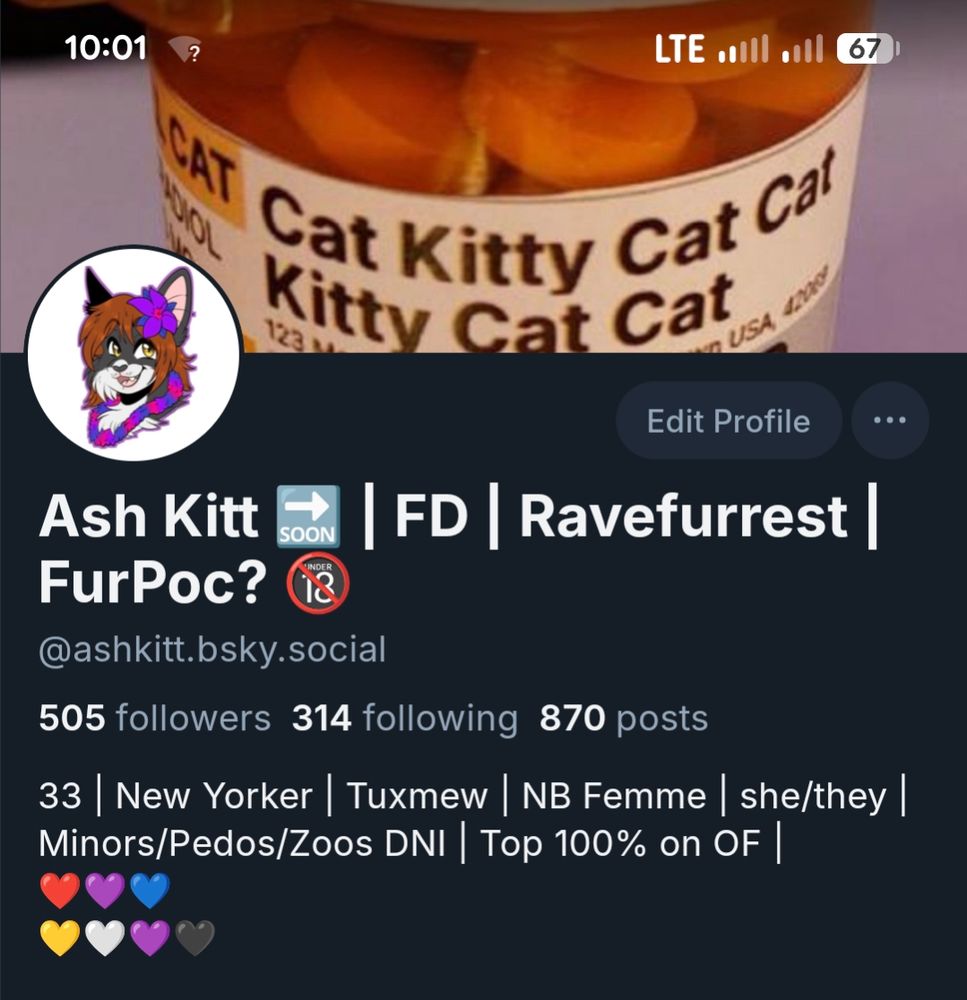Tap the 870 posts count
The image size is (967, 1000).
624,718
